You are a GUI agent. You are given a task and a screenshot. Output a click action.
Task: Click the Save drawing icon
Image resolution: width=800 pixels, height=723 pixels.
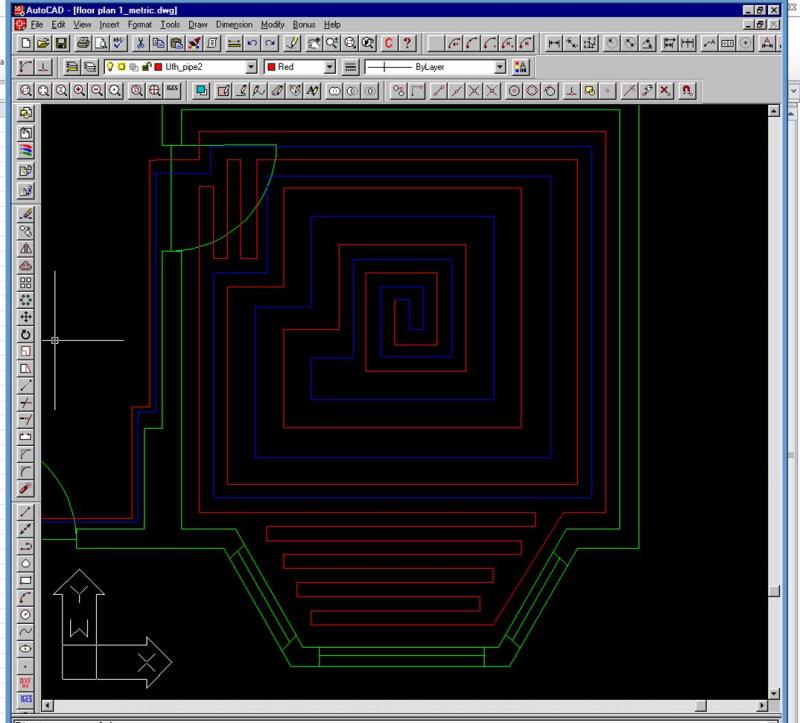(62, 43)
